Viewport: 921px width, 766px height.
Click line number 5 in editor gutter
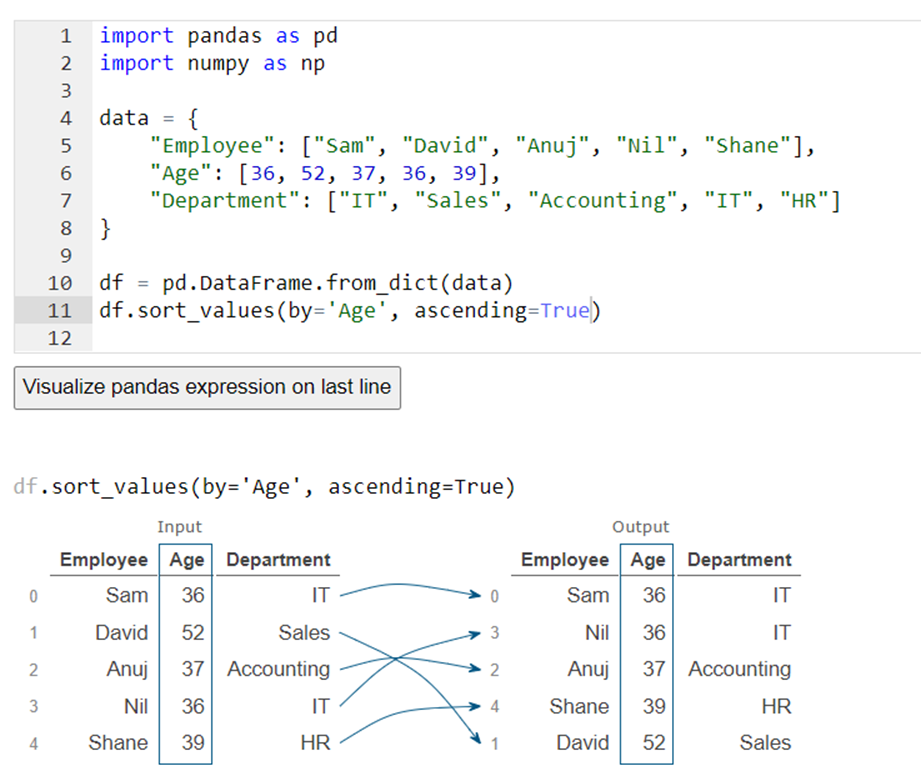(66, 146)
